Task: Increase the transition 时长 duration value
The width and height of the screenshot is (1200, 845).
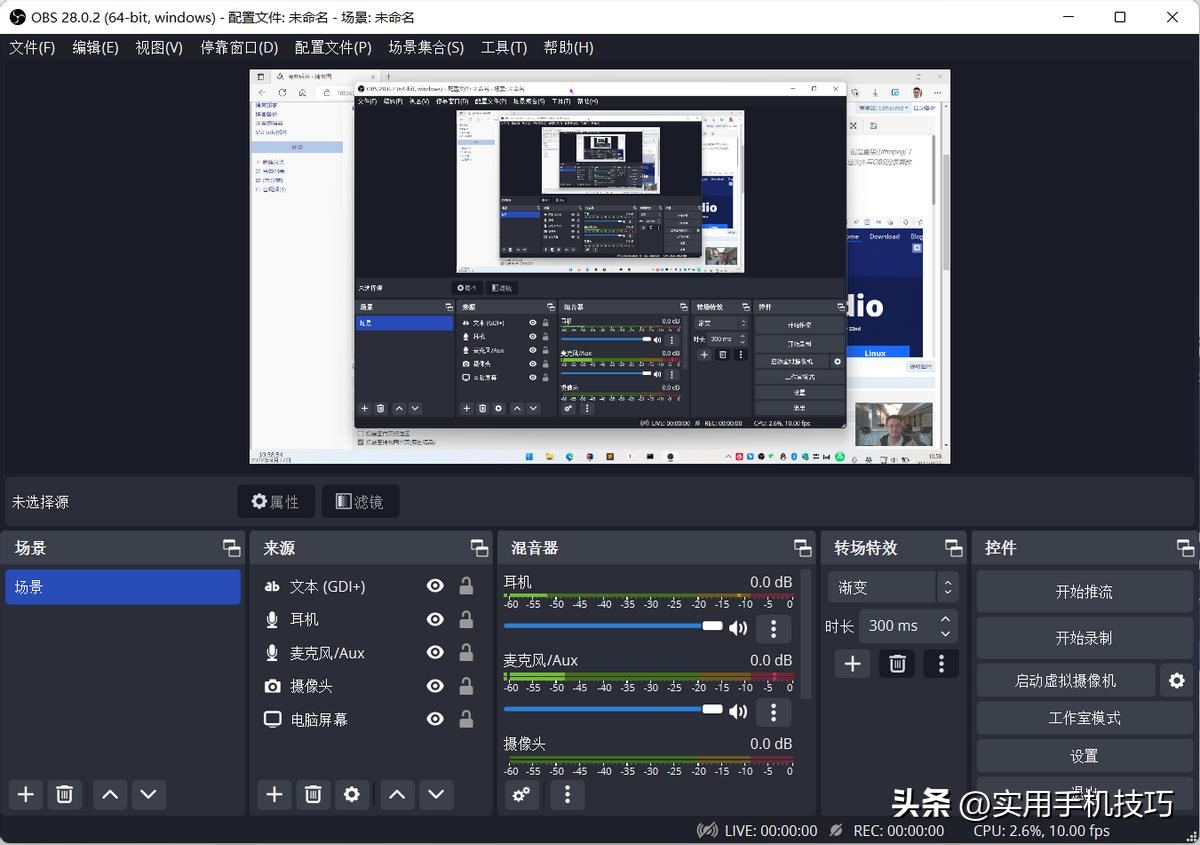Action: coord(946,619)
